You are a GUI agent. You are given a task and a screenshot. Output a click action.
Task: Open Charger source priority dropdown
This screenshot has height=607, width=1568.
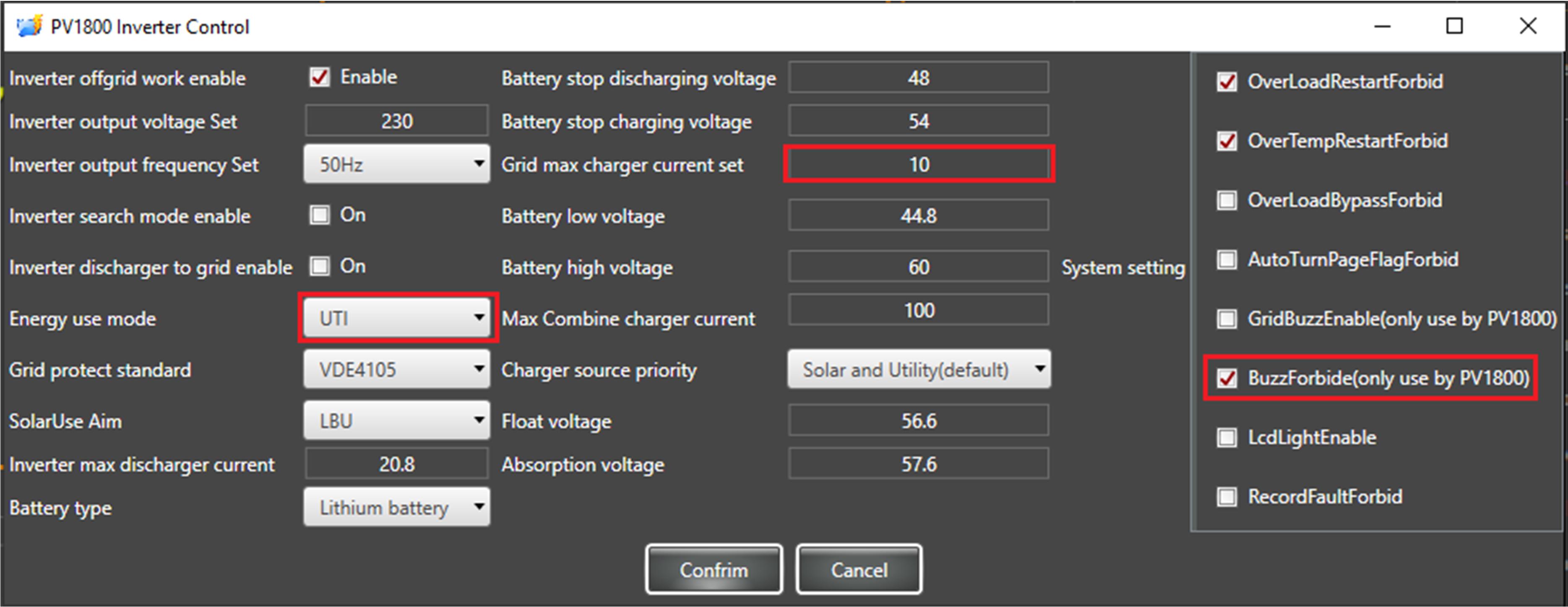[x=919, y=369]
